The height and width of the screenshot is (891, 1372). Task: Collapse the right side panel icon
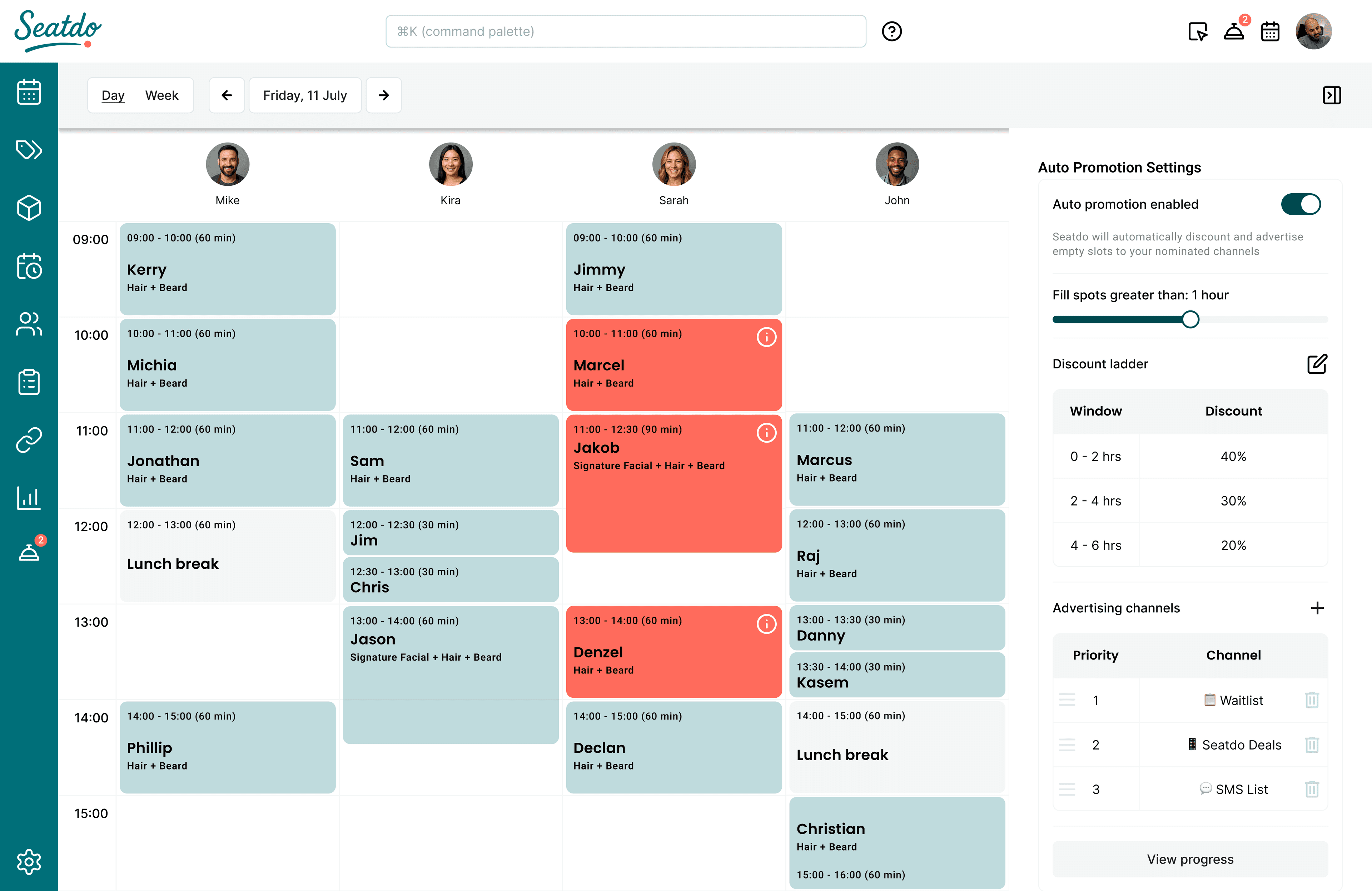coord(1332,95)
